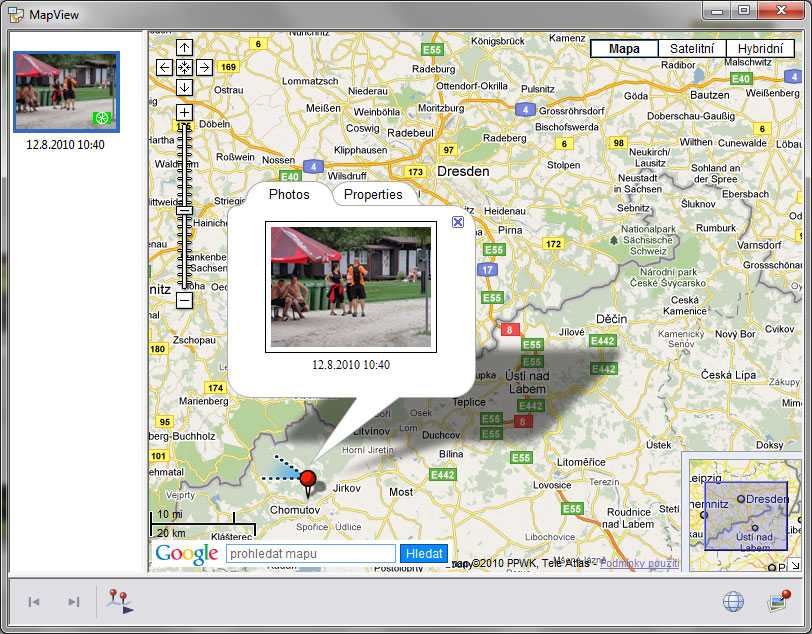
Task: Click the Heidenau label on the map
Action: pyautogui.click(x=505, y=211)
